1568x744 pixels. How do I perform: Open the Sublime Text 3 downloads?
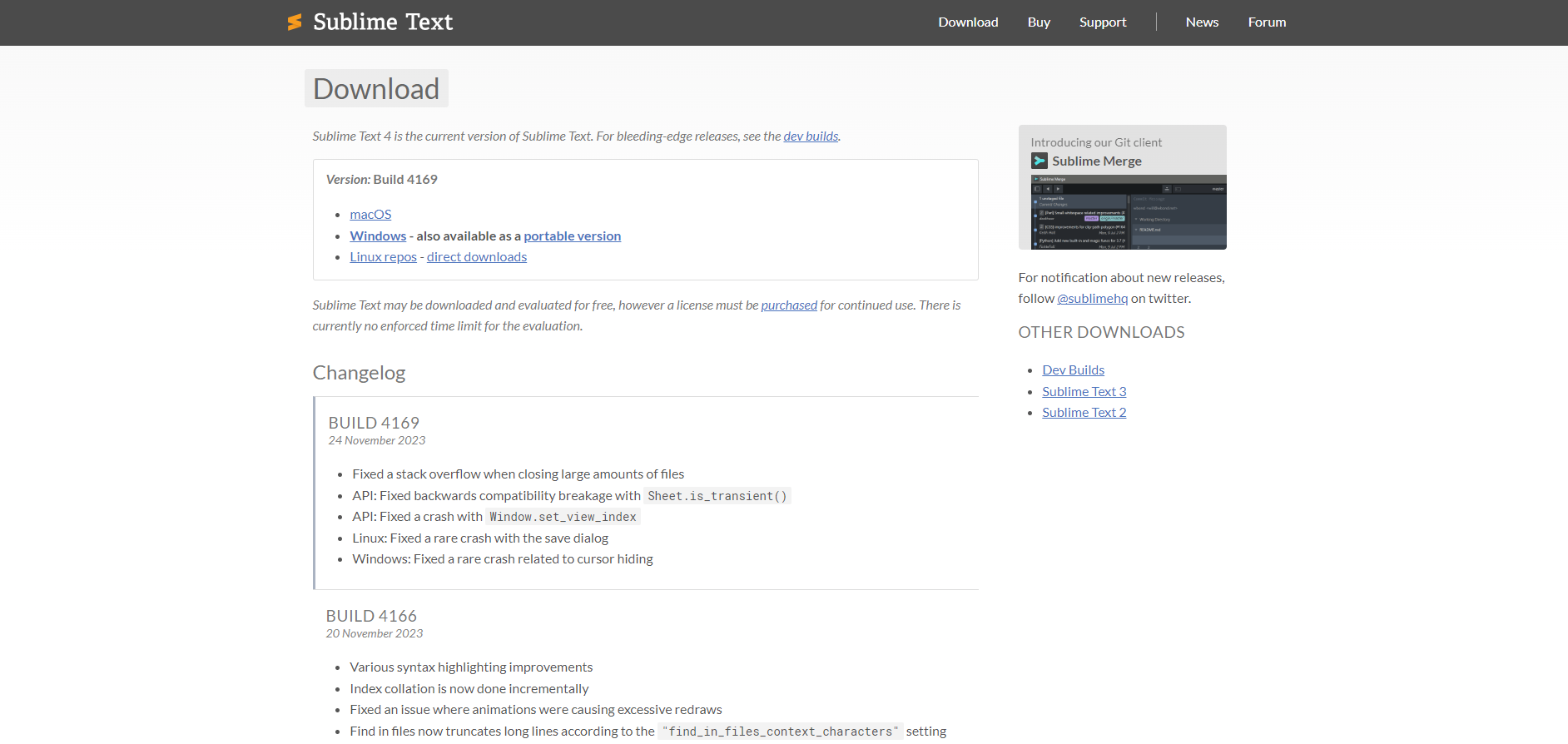click(x=1084, y=392)
